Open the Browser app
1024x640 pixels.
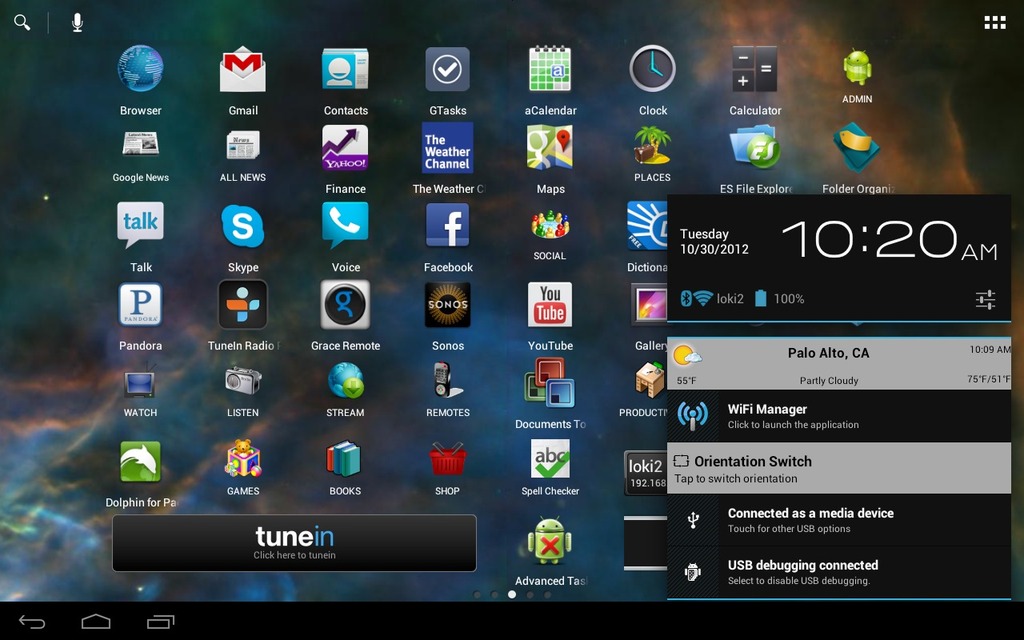140,69
